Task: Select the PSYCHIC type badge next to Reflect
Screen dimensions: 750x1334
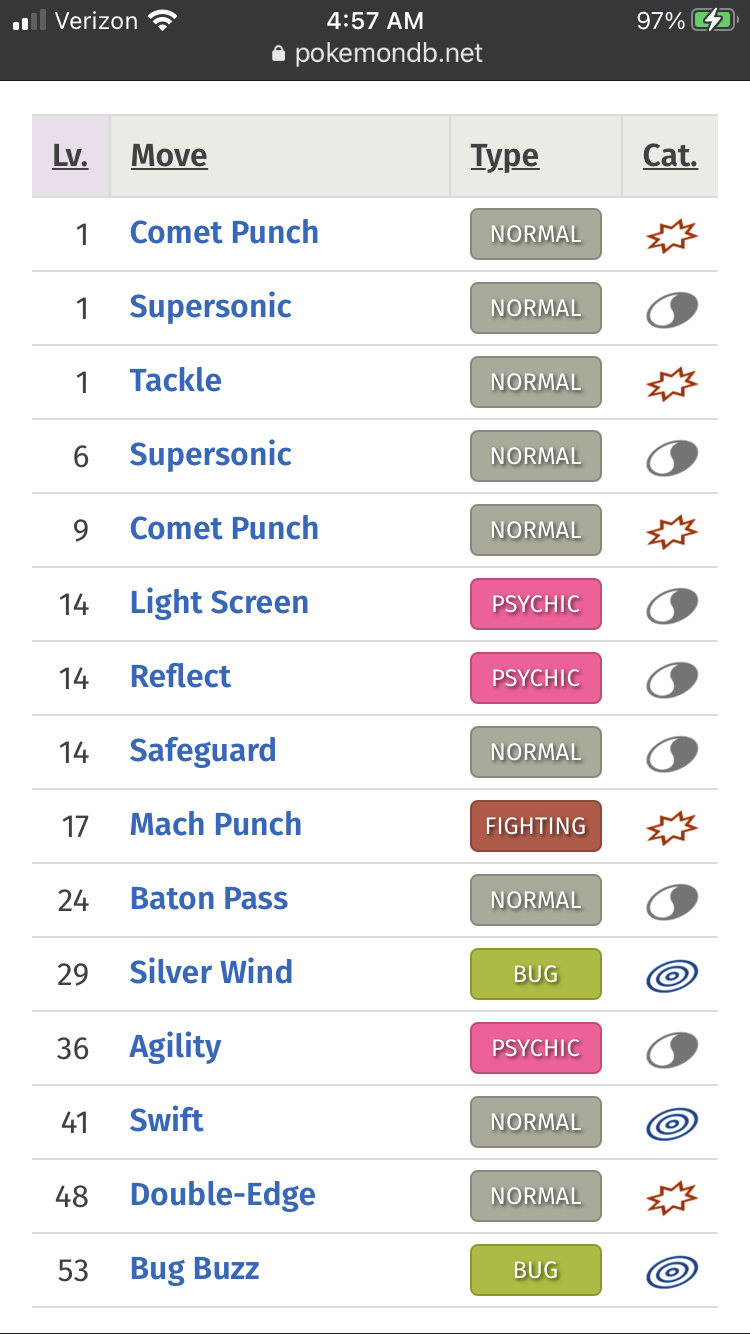Action: click(x=536, y=678)
